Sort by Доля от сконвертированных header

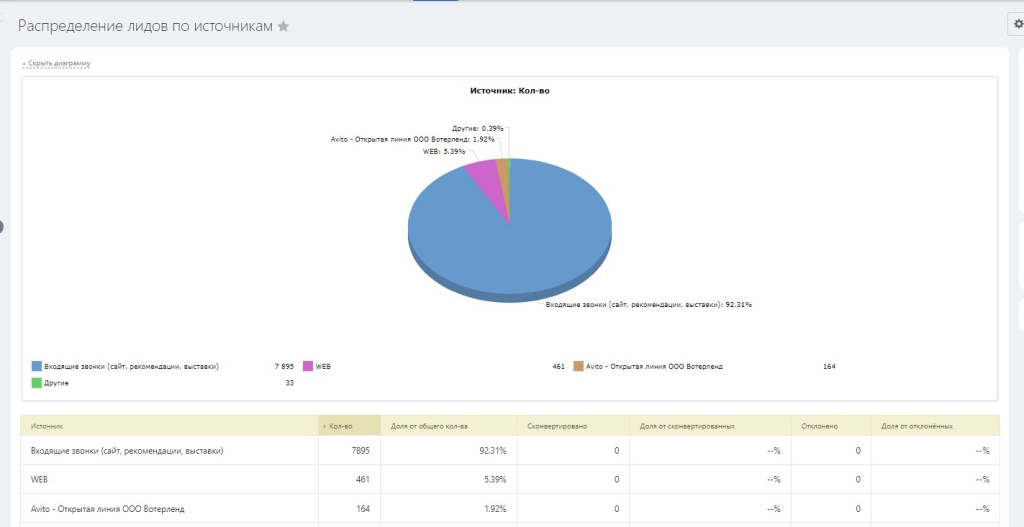coord(687,426)
